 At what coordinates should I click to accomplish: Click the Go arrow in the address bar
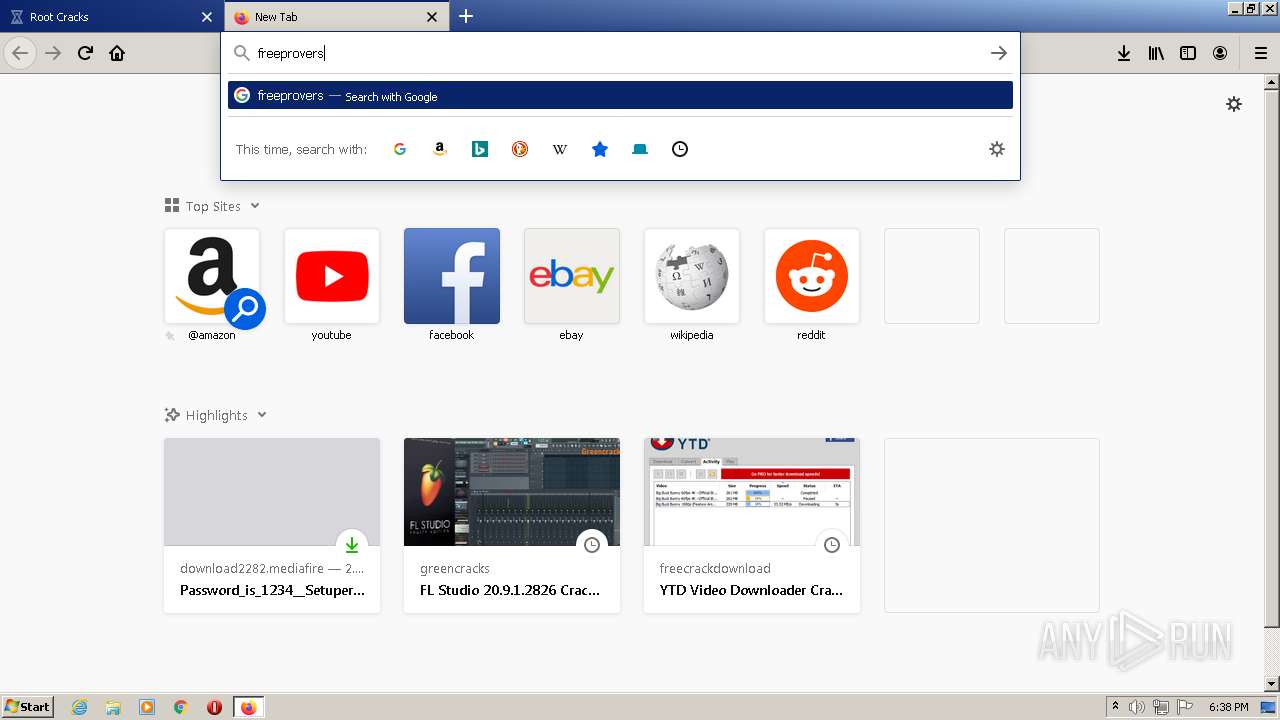[998, 53]
